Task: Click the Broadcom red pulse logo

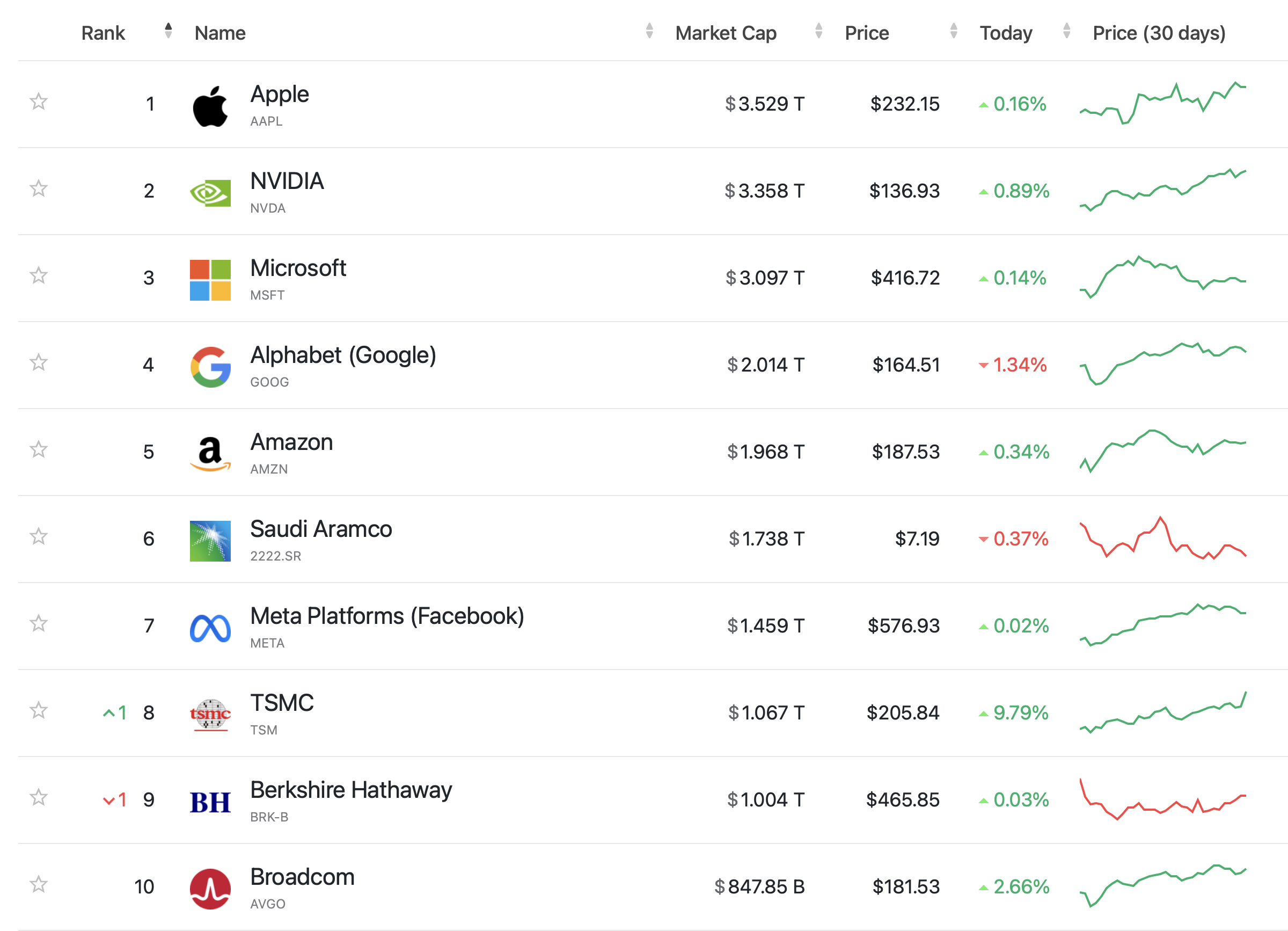Action: [x=210, y=889]
